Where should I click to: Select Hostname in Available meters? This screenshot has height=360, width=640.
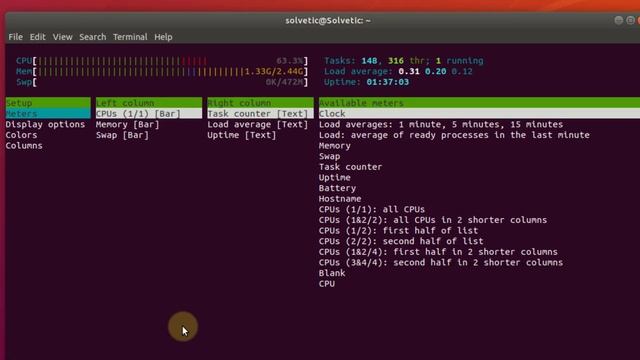click(340, 198)
